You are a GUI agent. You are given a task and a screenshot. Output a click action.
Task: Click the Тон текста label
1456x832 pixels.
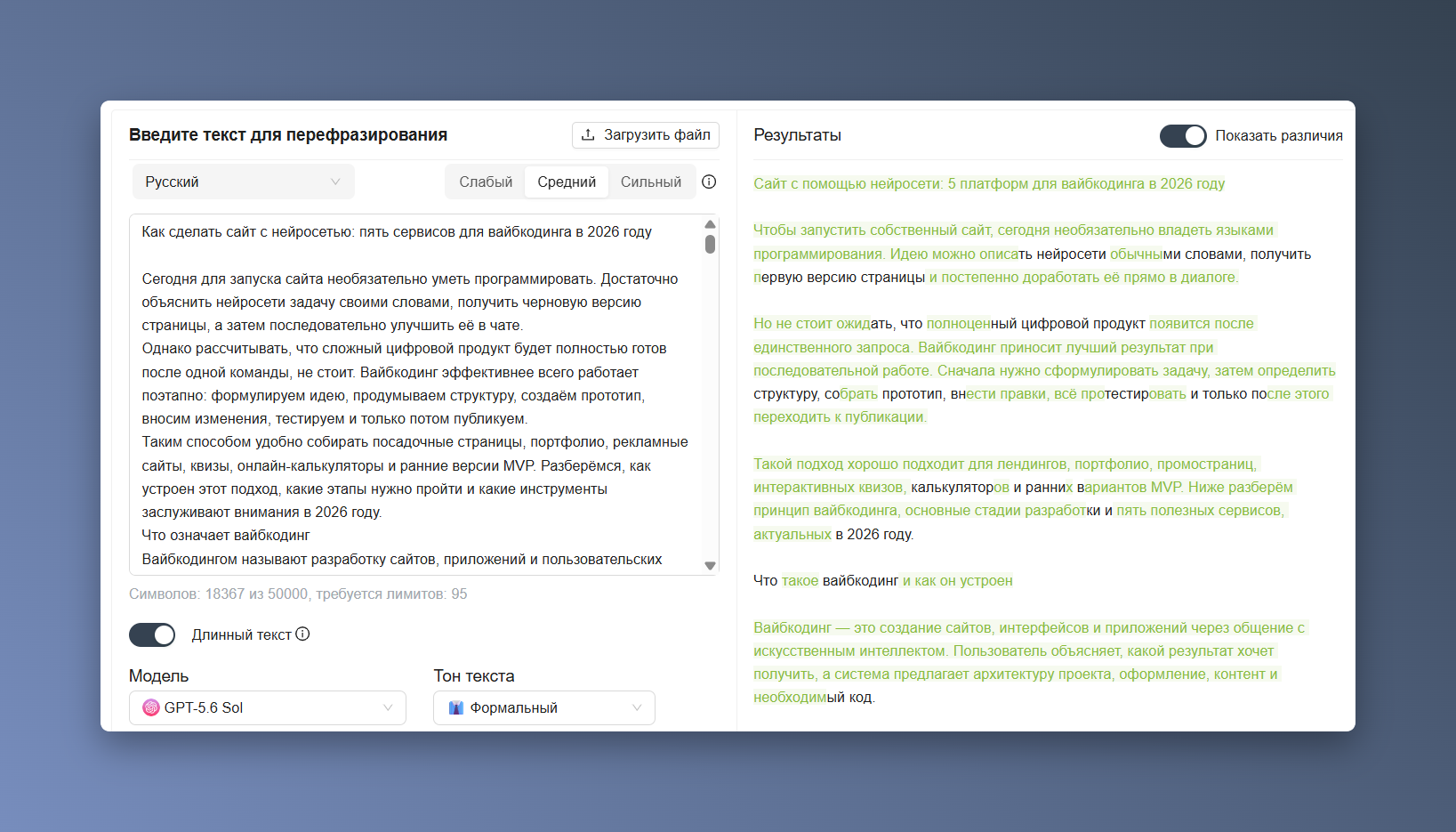click(474, 675)
